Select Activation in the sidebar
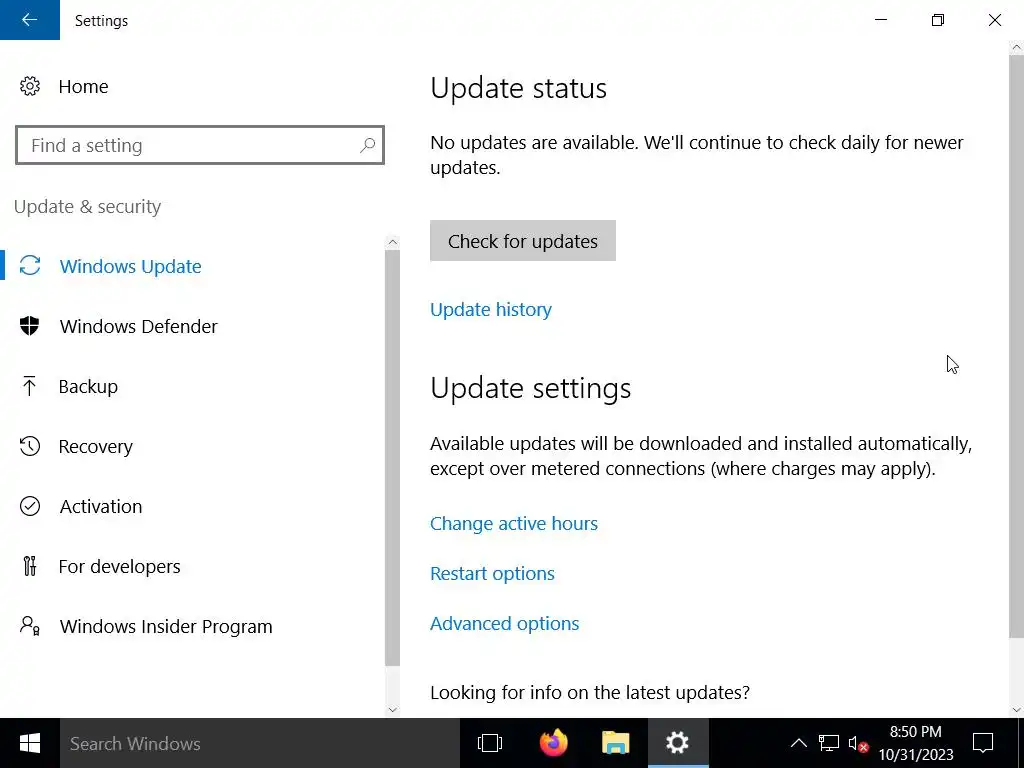The height and width of the screenshot is (768, 1024). pos(101,507)
